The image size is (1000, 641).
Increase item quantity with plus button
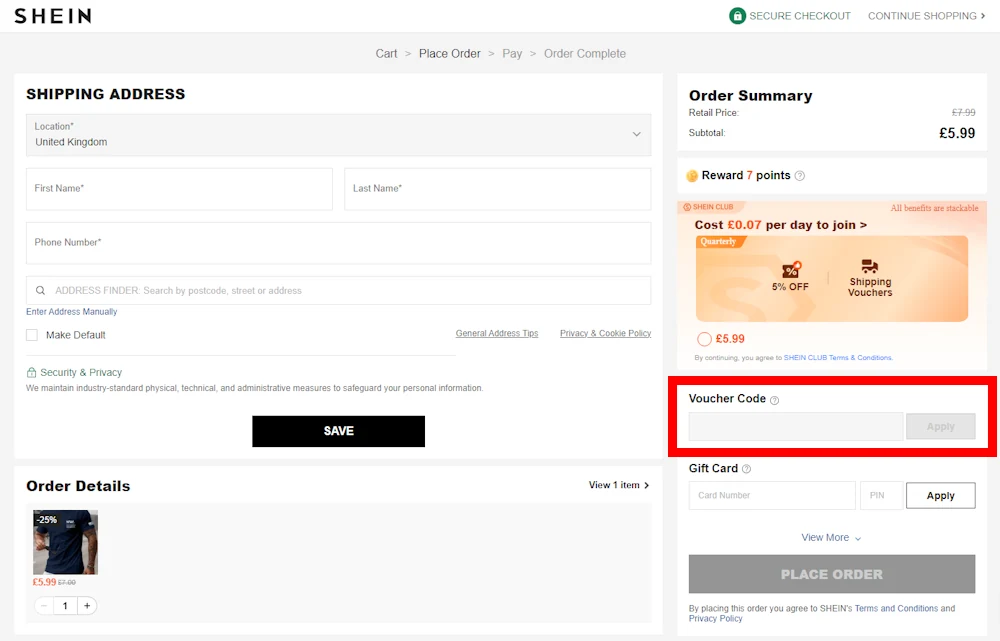click(87, 606)
